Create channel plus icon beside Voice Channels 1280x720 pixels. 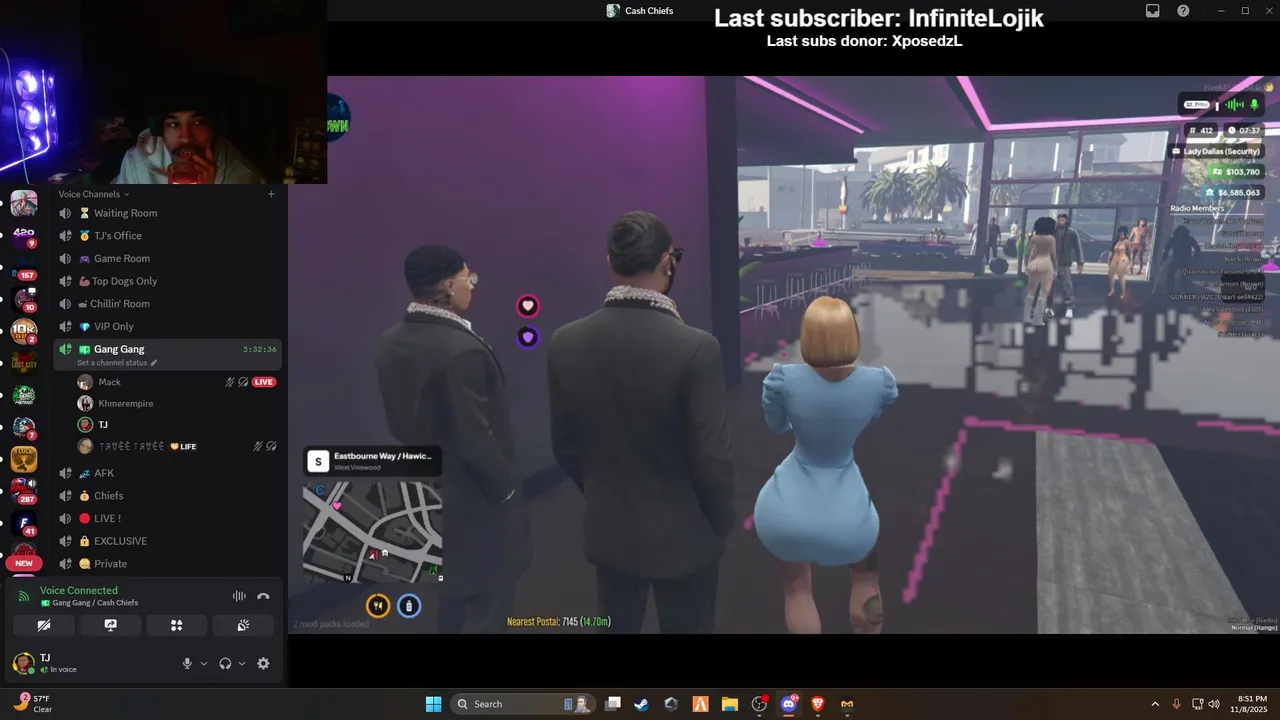(271, 194)
